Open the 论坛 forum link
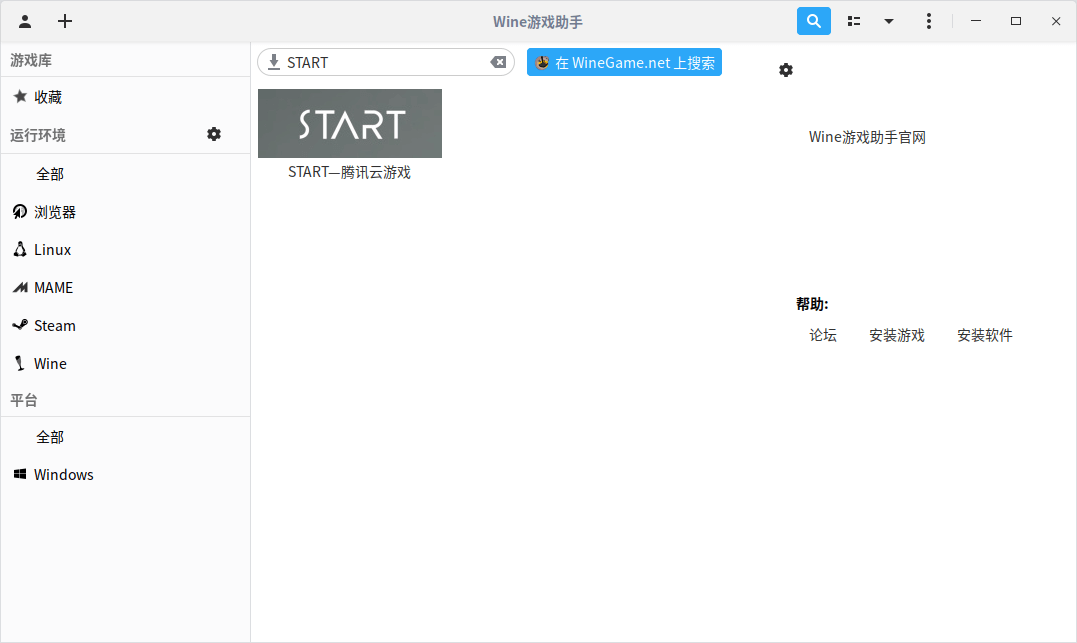Viewport: 1077px width, 643px height. click(823, 335)
